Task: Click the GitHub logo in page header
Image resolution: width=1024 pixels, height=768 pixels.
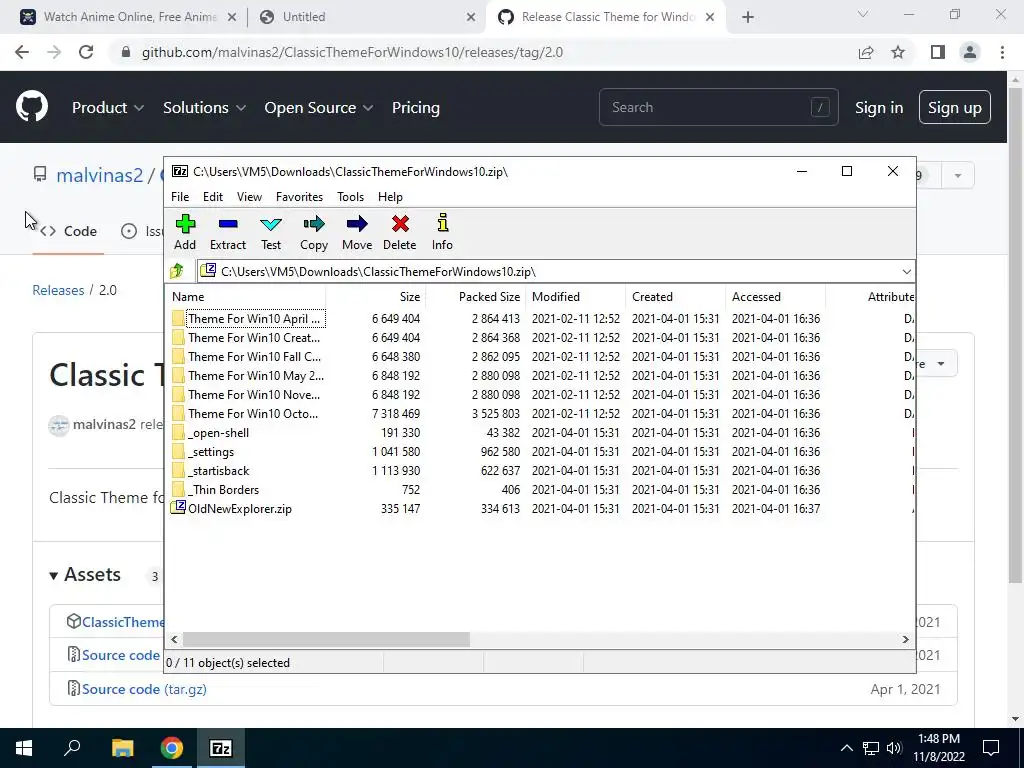Action: (x=32, y=107)
